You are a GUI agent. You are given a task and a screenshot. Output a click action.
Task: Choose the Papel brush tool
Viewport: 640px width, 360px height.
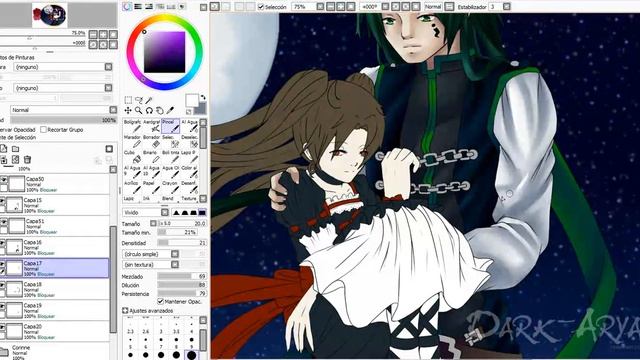coord(151,187)
